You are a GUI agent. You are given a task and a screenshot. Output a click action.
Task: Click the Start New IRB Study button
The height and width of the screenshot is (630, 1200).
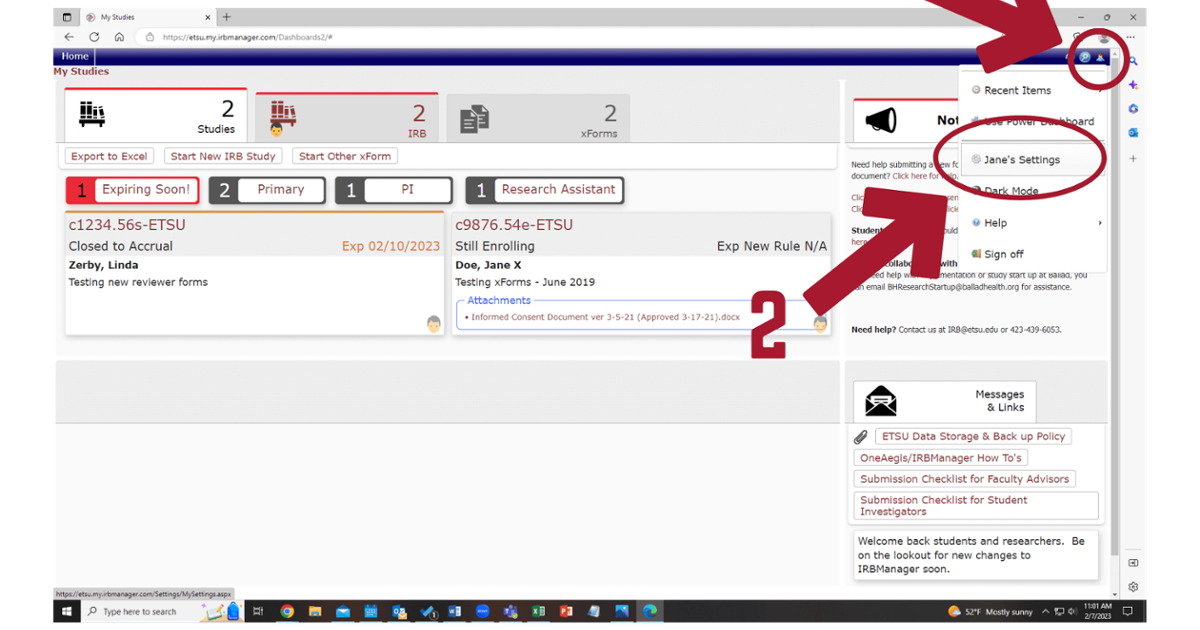coord(223,156)
